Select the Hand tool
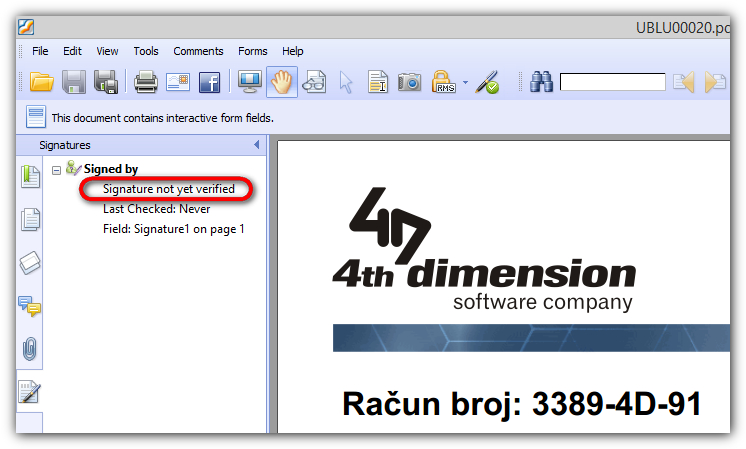 (x=282, y=82)
